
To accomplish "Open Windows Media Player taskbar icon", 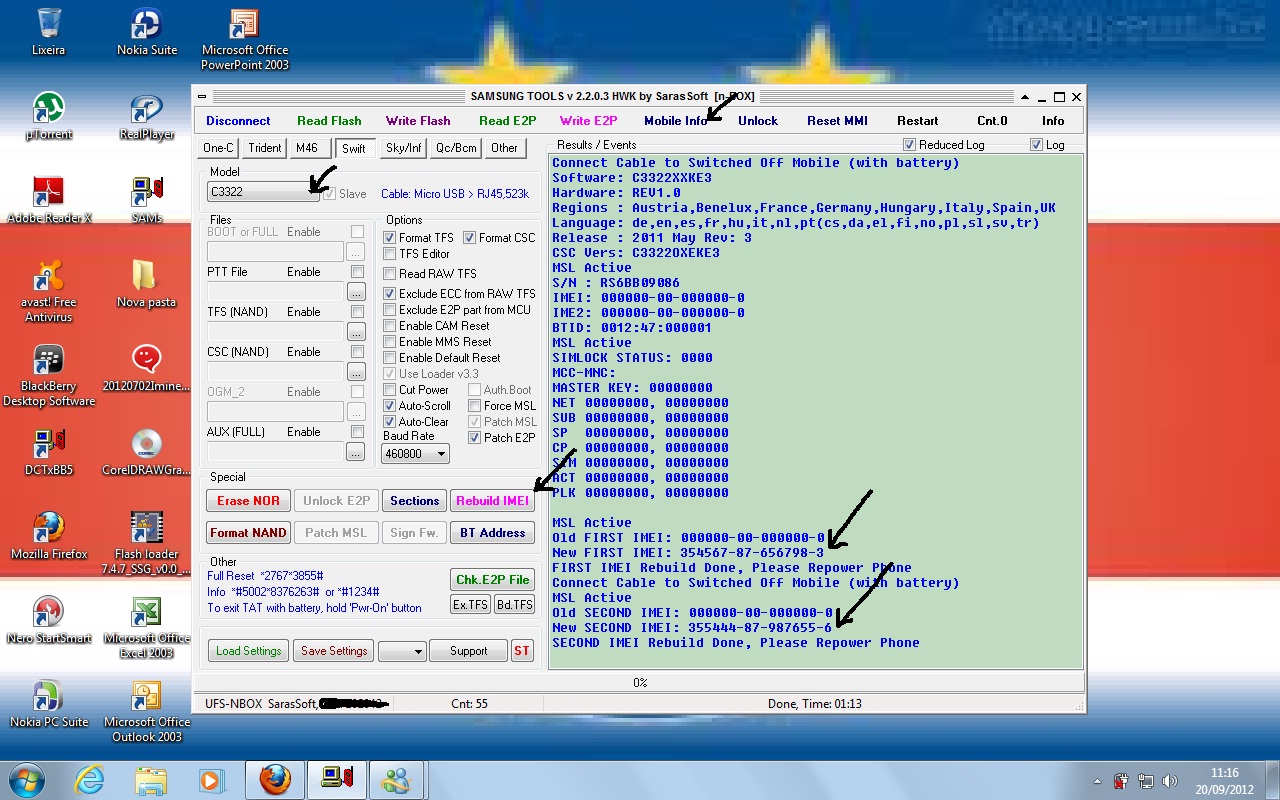I will (x=212, y=779).
